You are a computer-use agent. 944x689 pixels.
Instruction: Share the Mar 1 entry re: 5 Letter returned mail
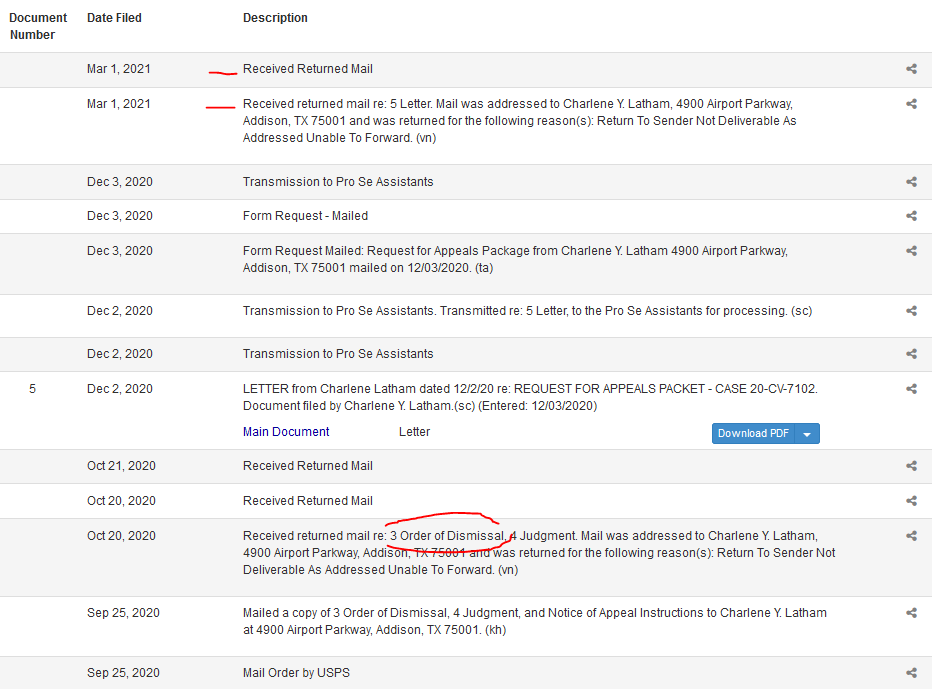tap(911, 104)
